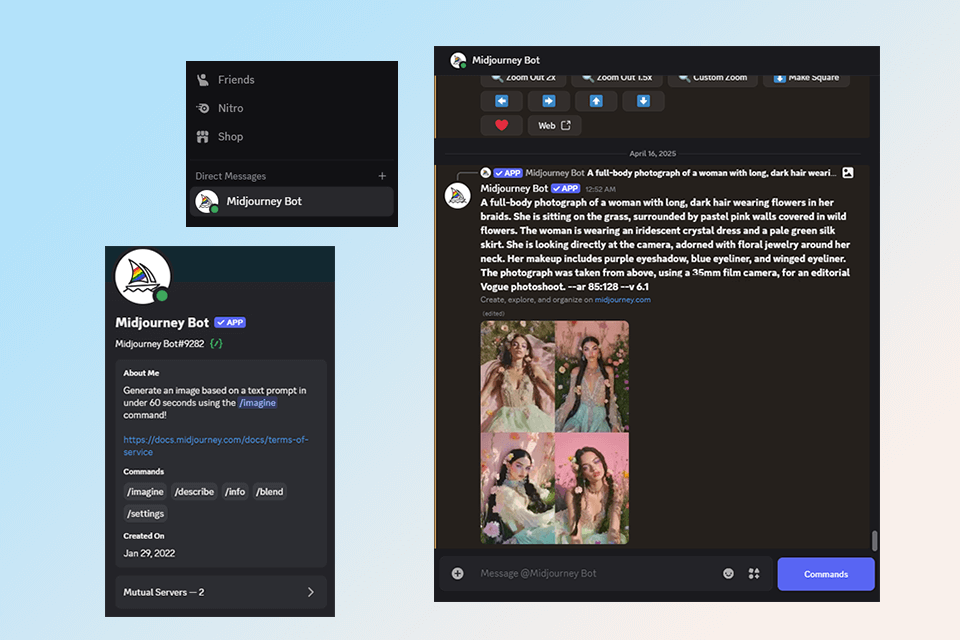Click the Zoom Out 1.5x button
Image resolution: width=960 pixels, height=640 pixels.
[617, 78]
